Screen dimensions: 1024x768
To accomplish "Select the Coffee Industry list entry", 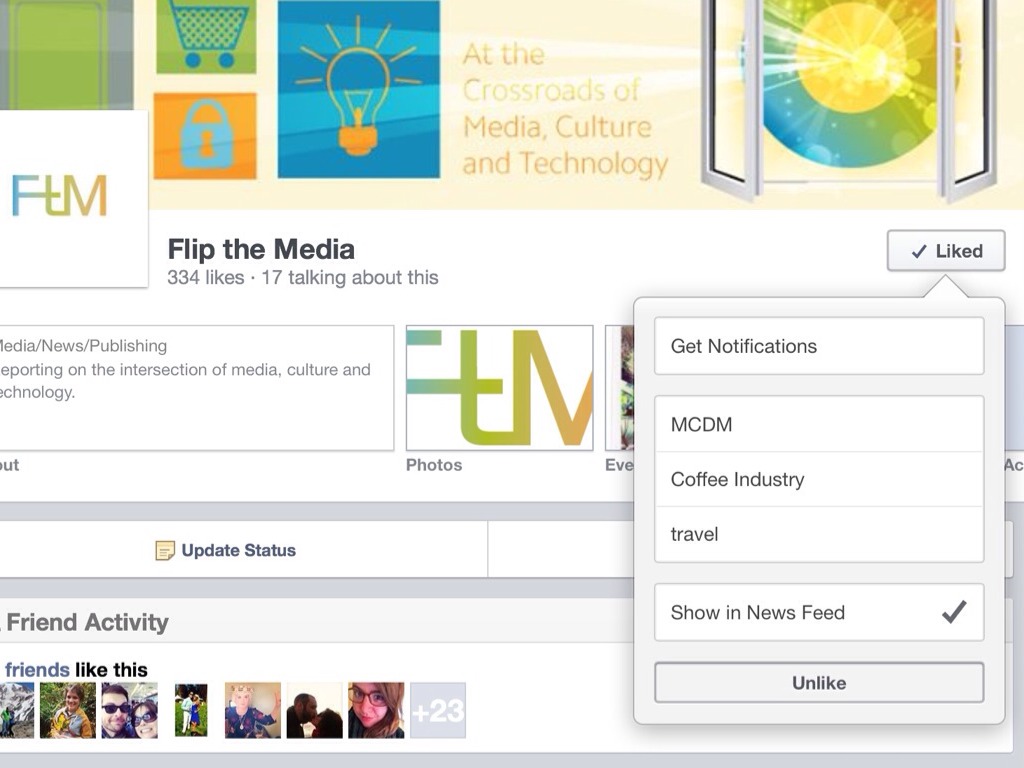I will [x=819, y=479].
